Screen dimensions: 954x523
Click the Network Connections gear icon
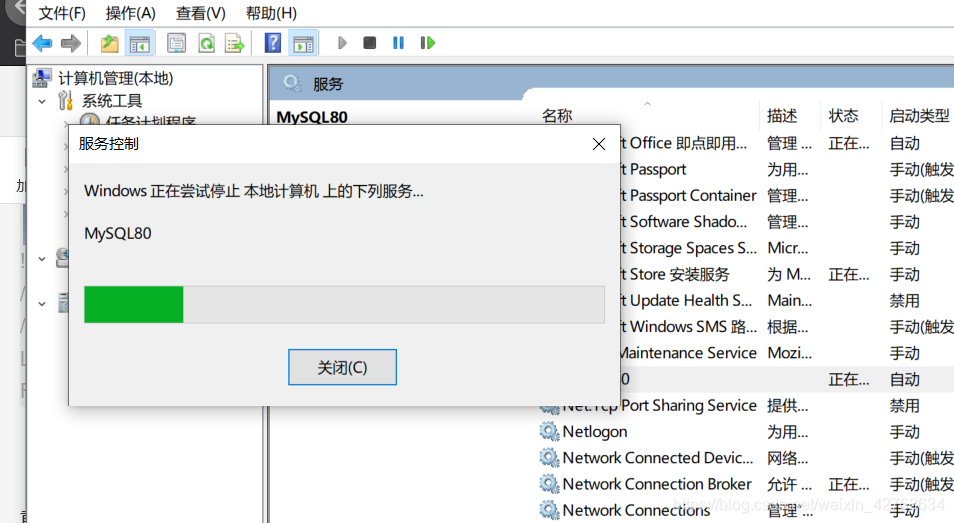(x=549, y=510)
